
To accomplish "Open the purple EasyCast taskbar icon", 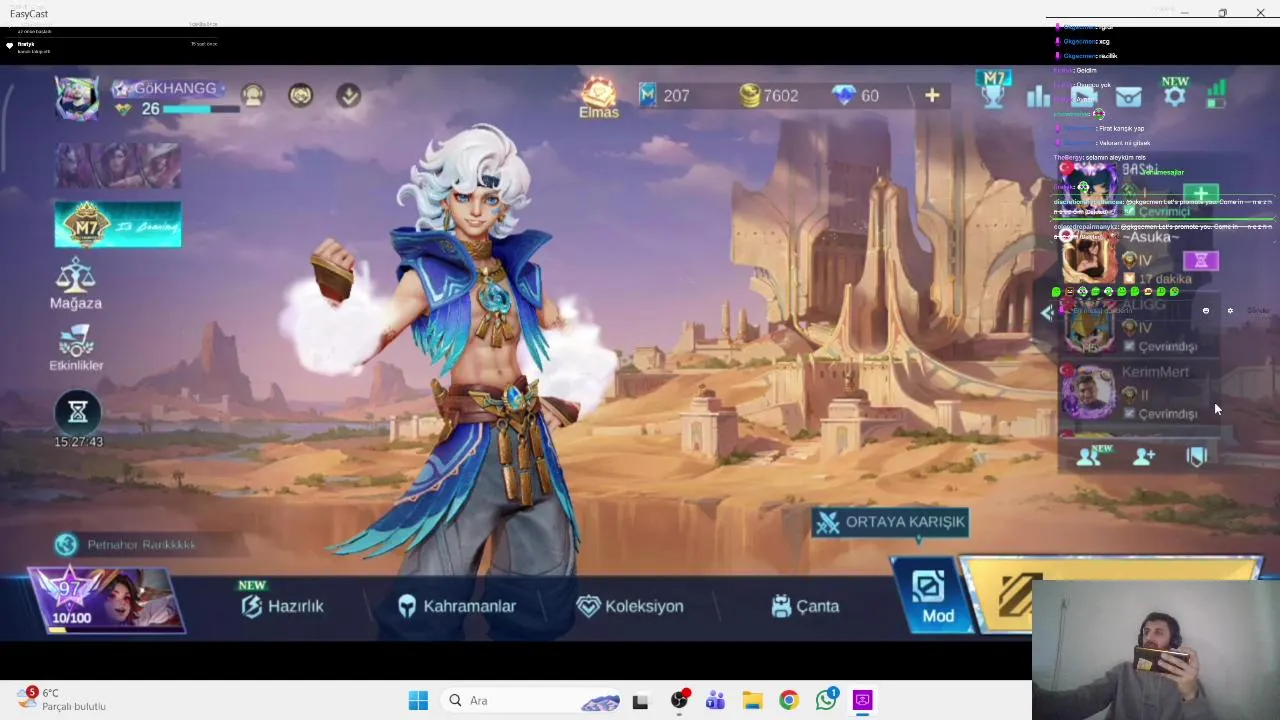I will pyautogui.click(x=862, y=700).
